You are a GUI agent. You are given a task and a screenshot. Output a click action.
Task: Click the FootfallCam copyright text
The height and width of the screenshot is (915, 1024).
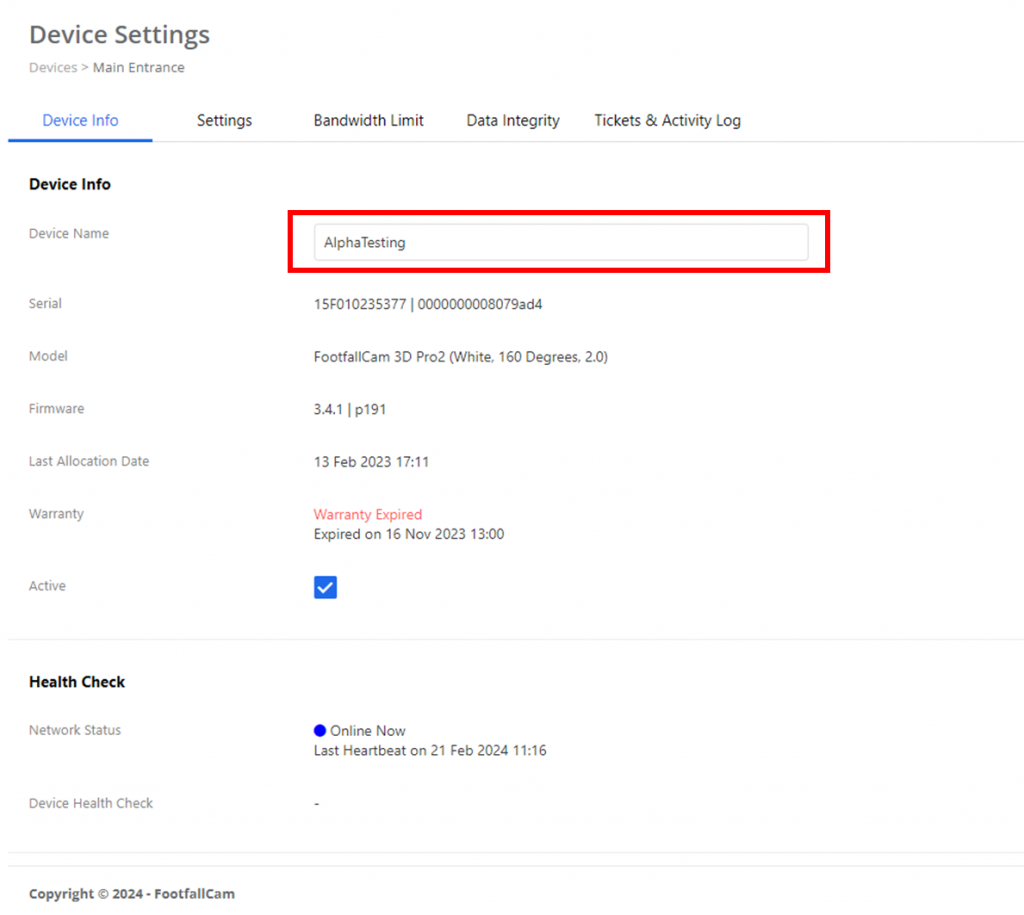(x=132, y=894)
